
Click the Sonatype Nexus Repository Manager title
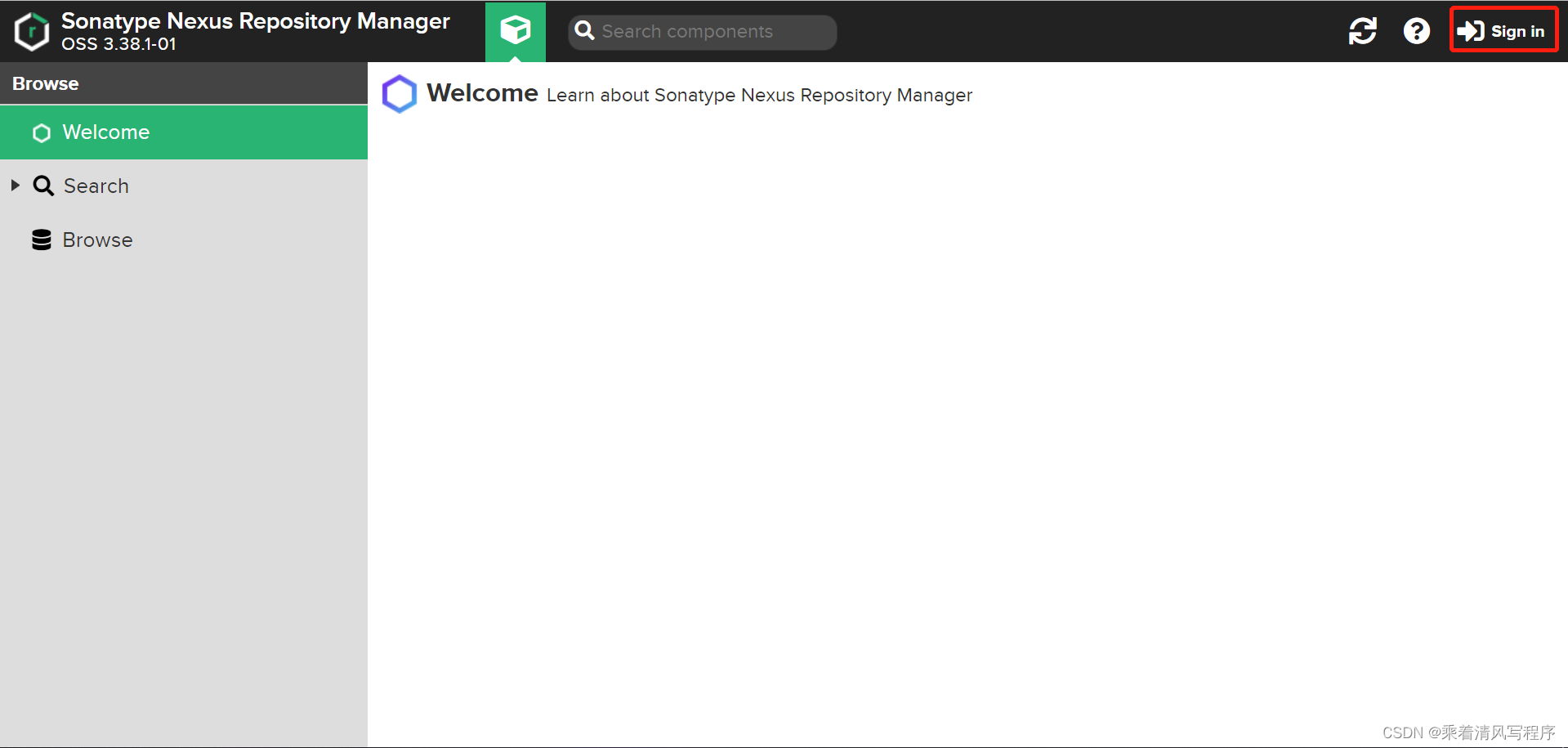coord(256,21)
